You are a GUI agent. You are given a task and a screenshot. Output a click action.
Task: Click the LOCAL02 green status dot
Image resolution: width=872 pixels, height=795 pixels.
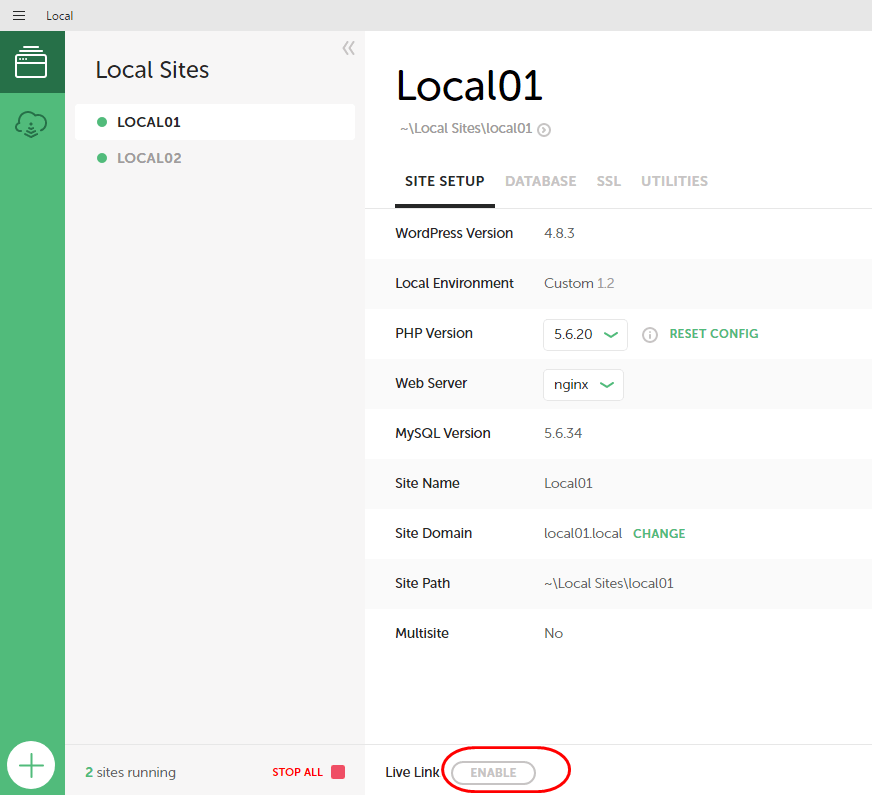tap(102, 158)
